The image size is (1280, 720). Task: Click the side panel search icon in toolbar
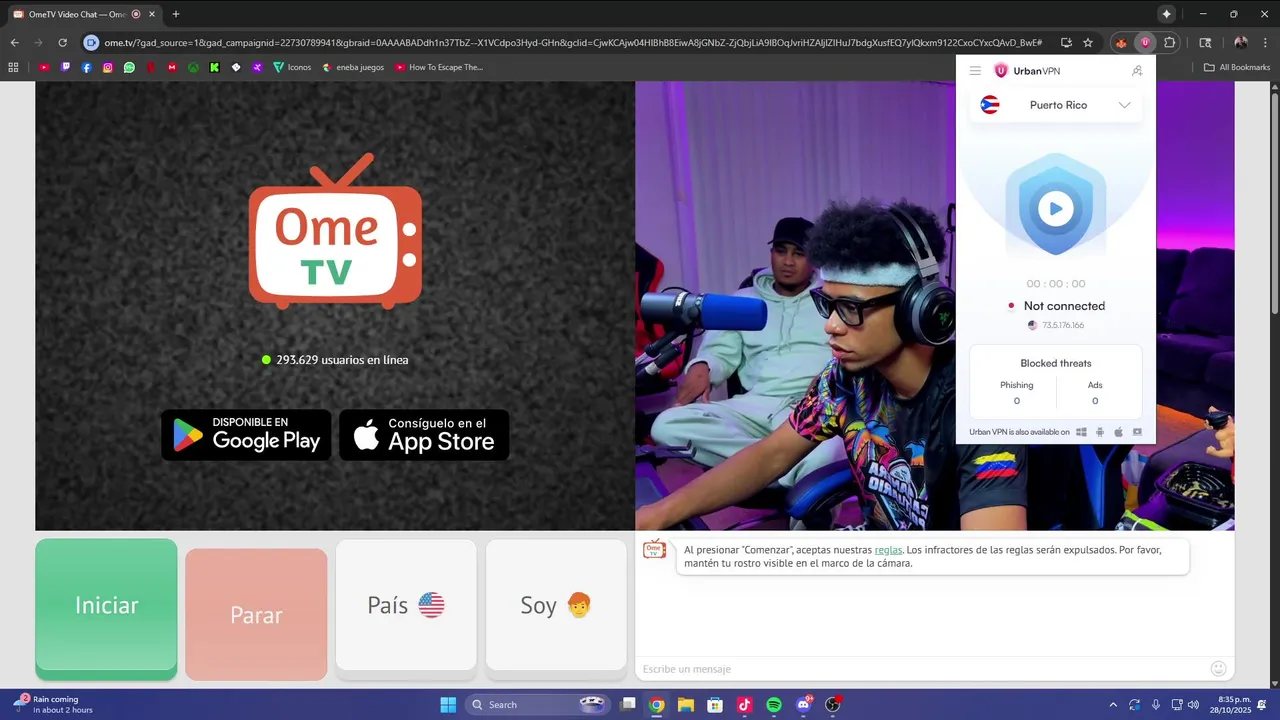coord(1205,43)
